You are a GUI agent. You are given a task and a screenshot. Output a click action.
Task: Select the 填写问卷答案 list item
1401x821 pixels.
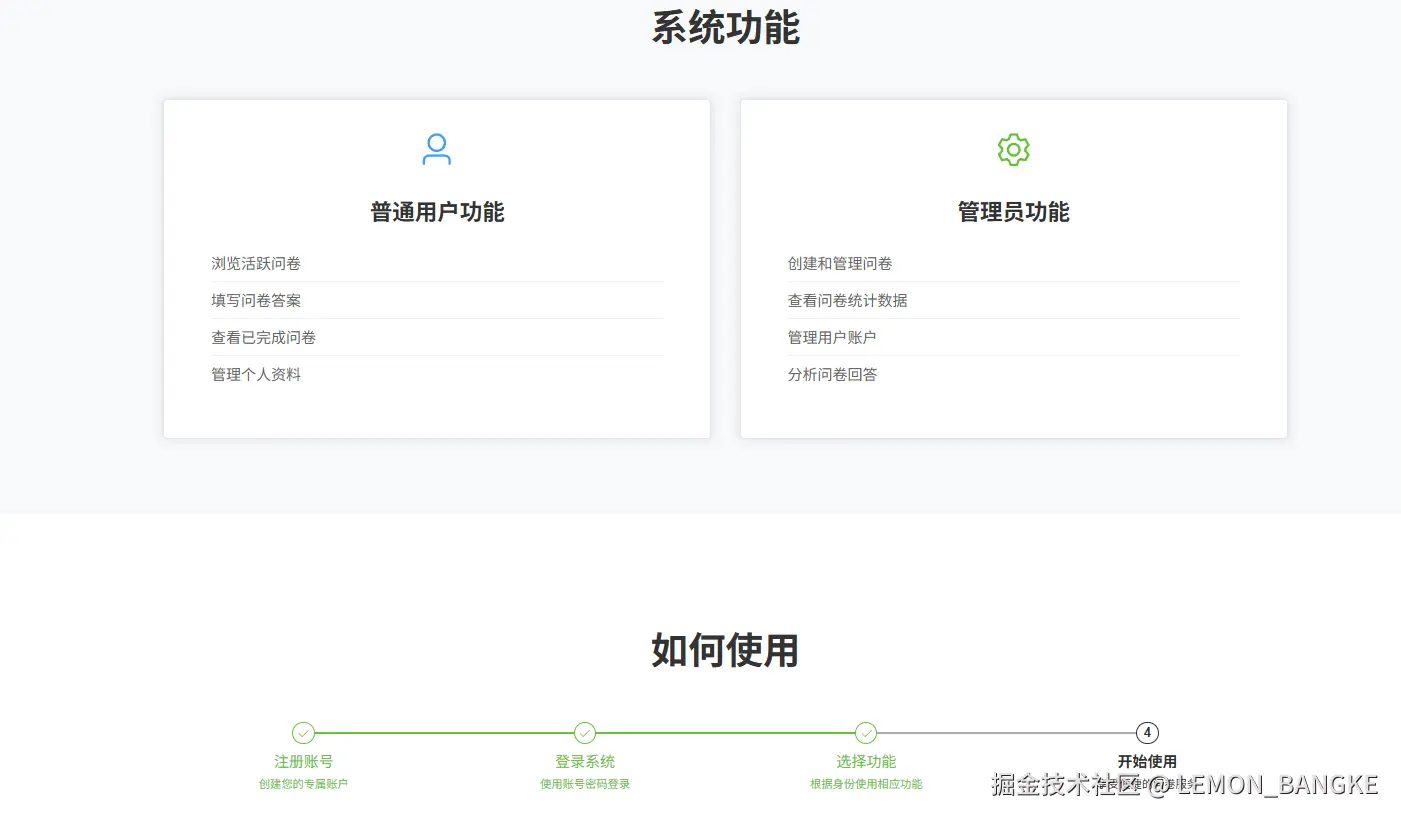click(437, 301)
